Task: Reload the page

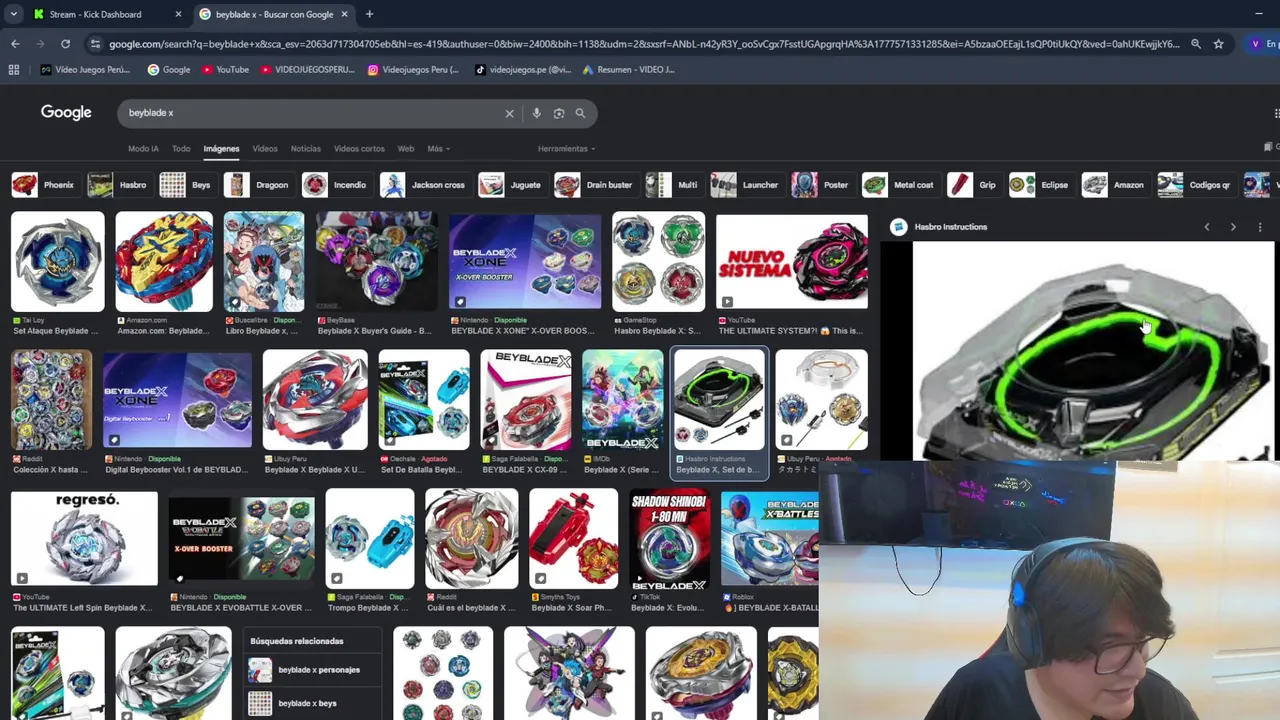Action: tap(65, 44)
